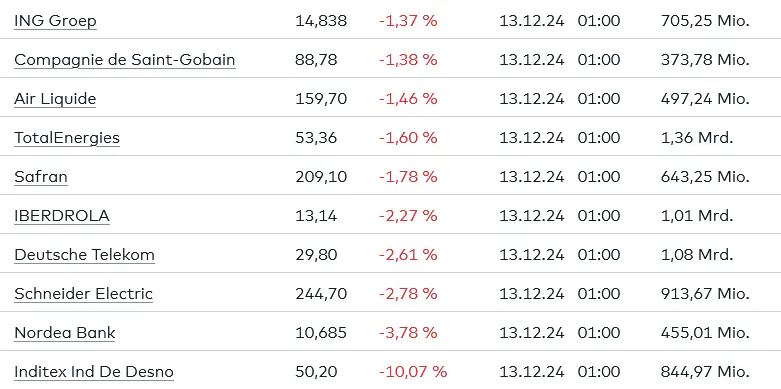Open the TotalEnergies stock page
The width and height of the screenshot is (781, 389).
67,138
